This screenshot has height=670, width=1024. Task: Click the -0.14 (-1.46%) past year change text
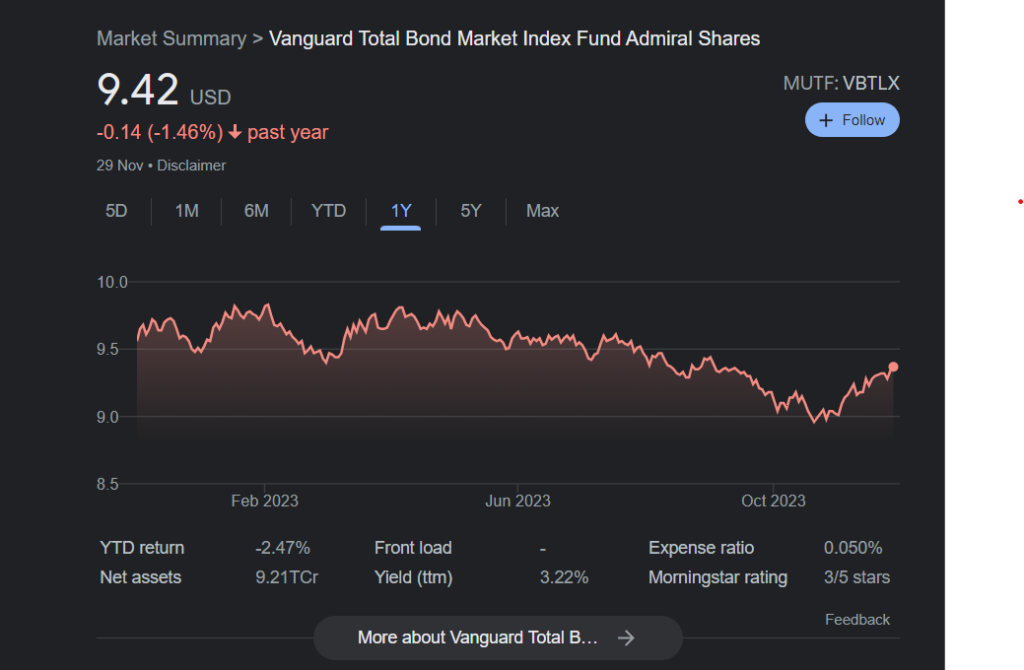(212, 133)
